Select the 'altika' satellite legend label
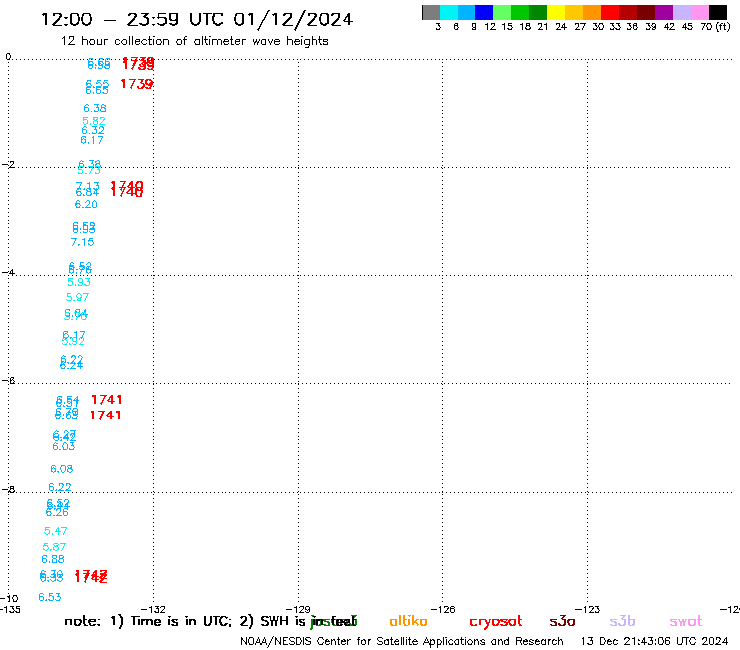 click(408, 621)
